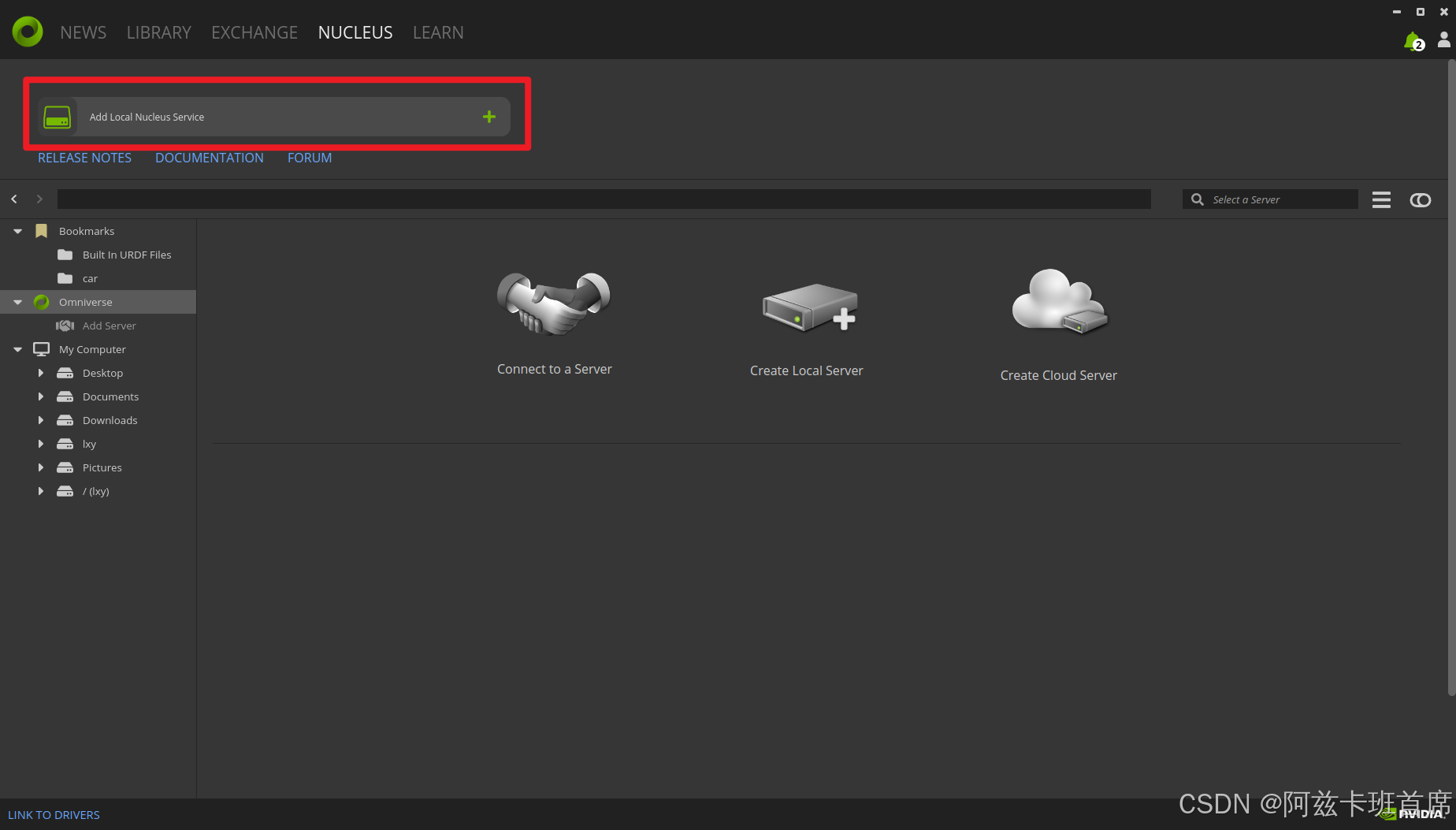Click the Add Local Nucleus Service label
1456x830 pixels.
(147, 117)
